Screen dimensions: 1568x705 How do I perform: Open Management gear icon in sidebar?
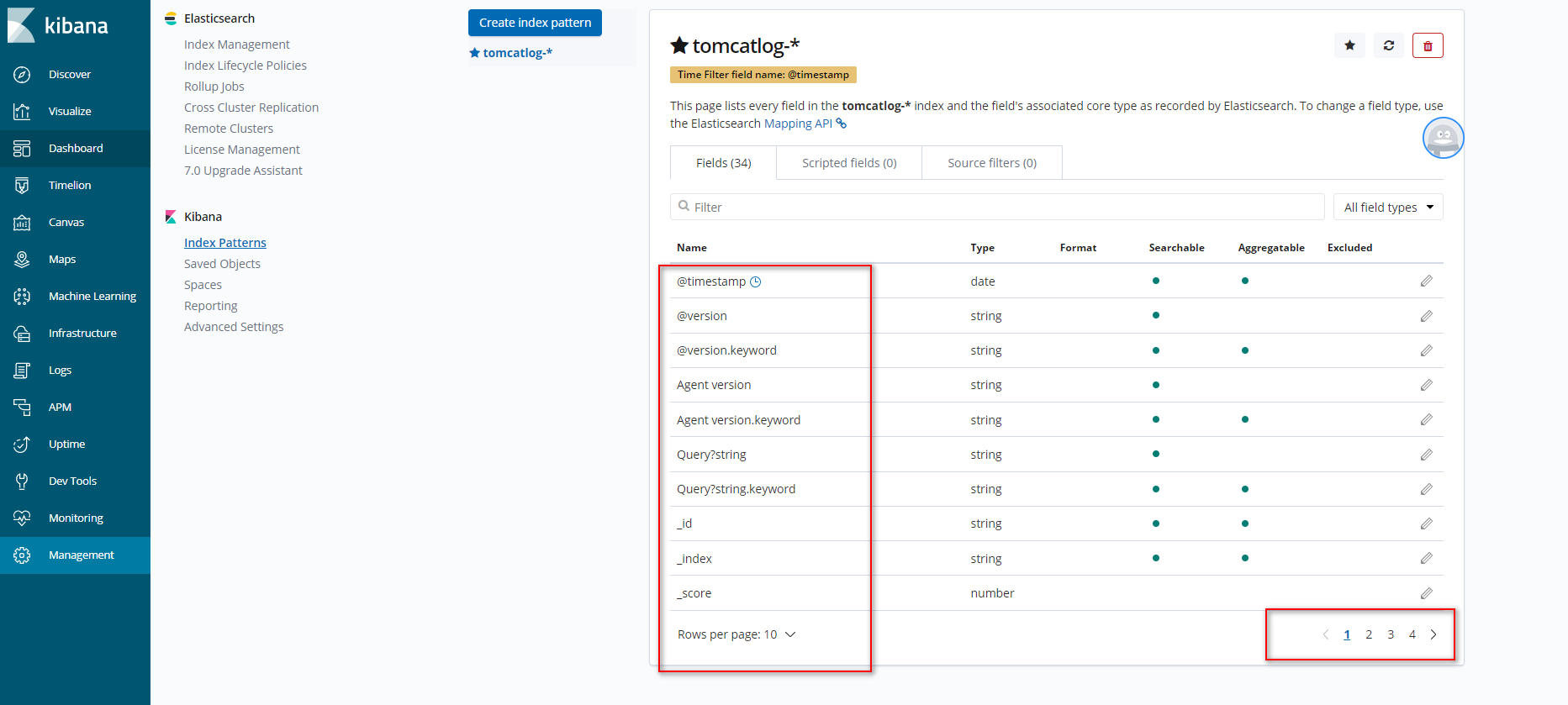click(x=22, y=555)
